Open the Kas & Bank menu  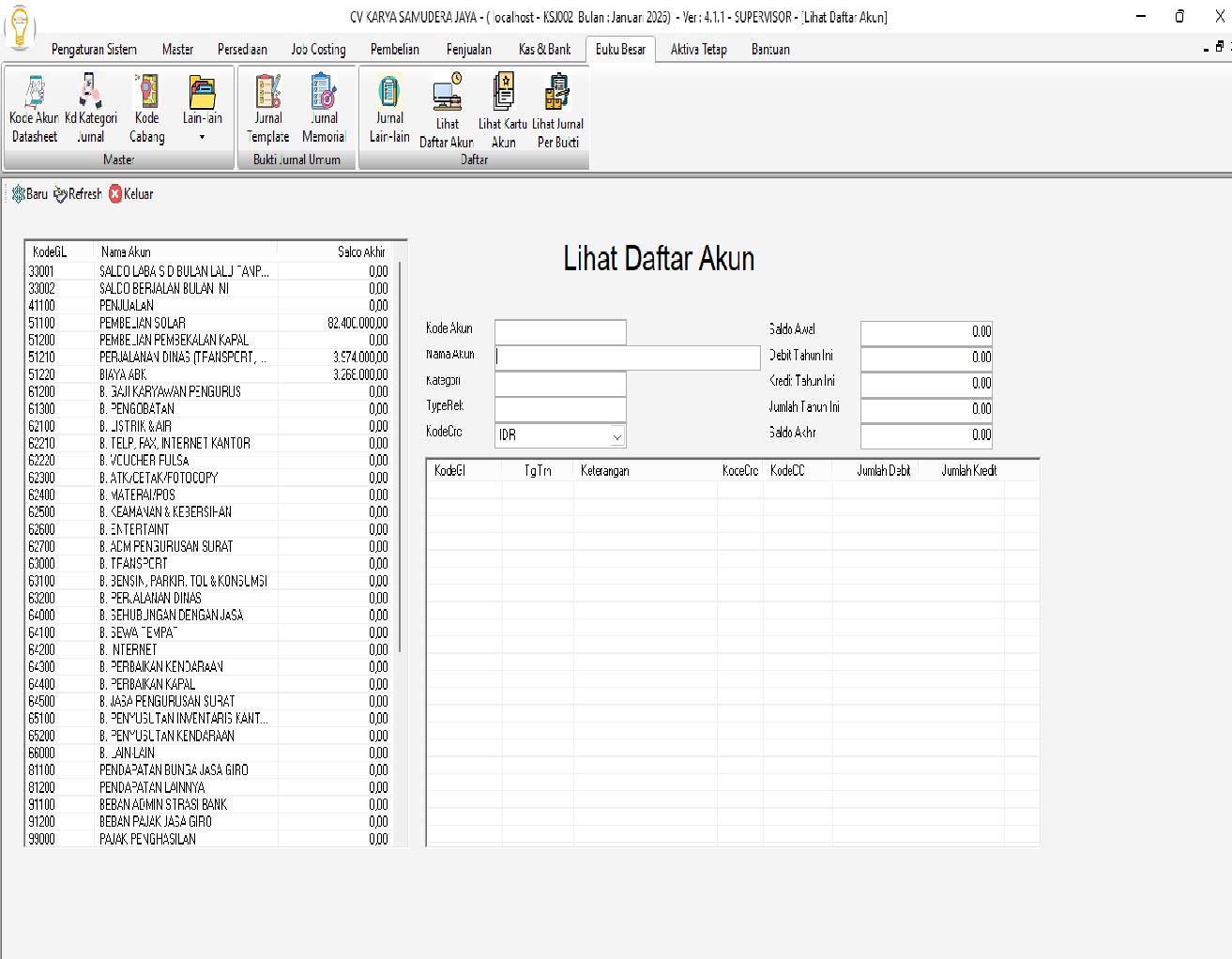click(x=544, y=49)
